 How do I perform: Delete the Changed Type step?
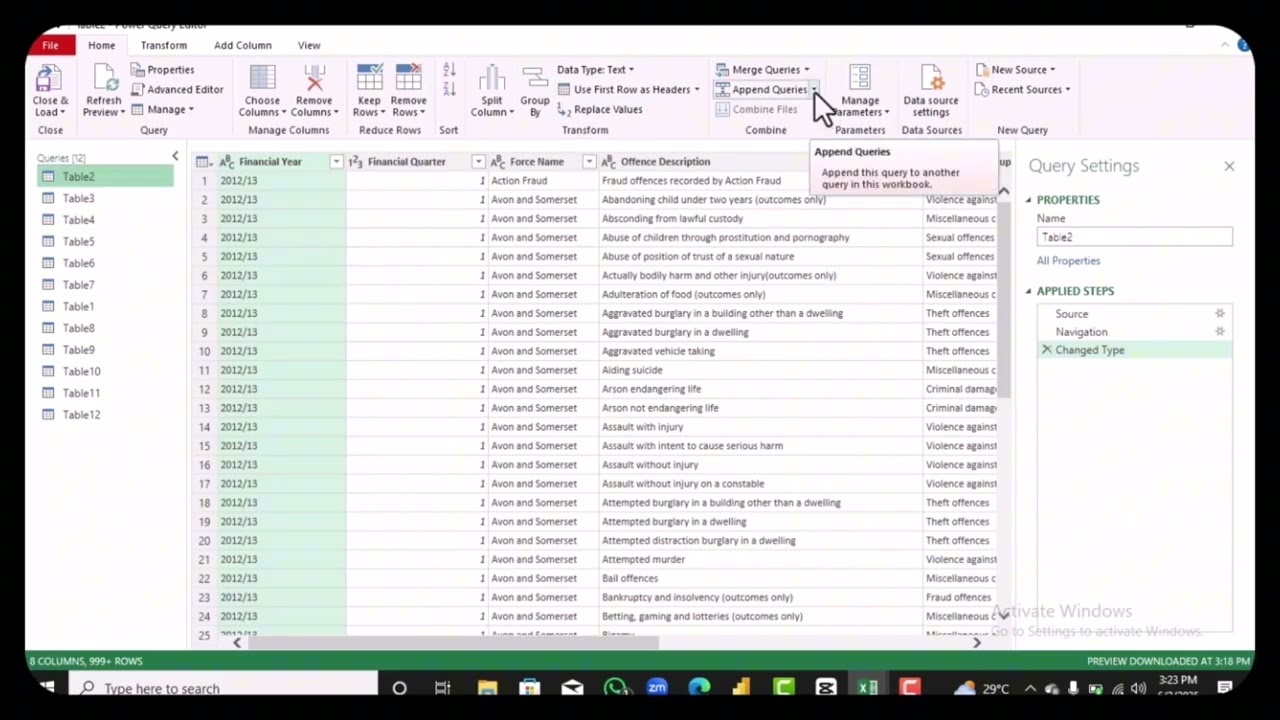pos(1046,350)
